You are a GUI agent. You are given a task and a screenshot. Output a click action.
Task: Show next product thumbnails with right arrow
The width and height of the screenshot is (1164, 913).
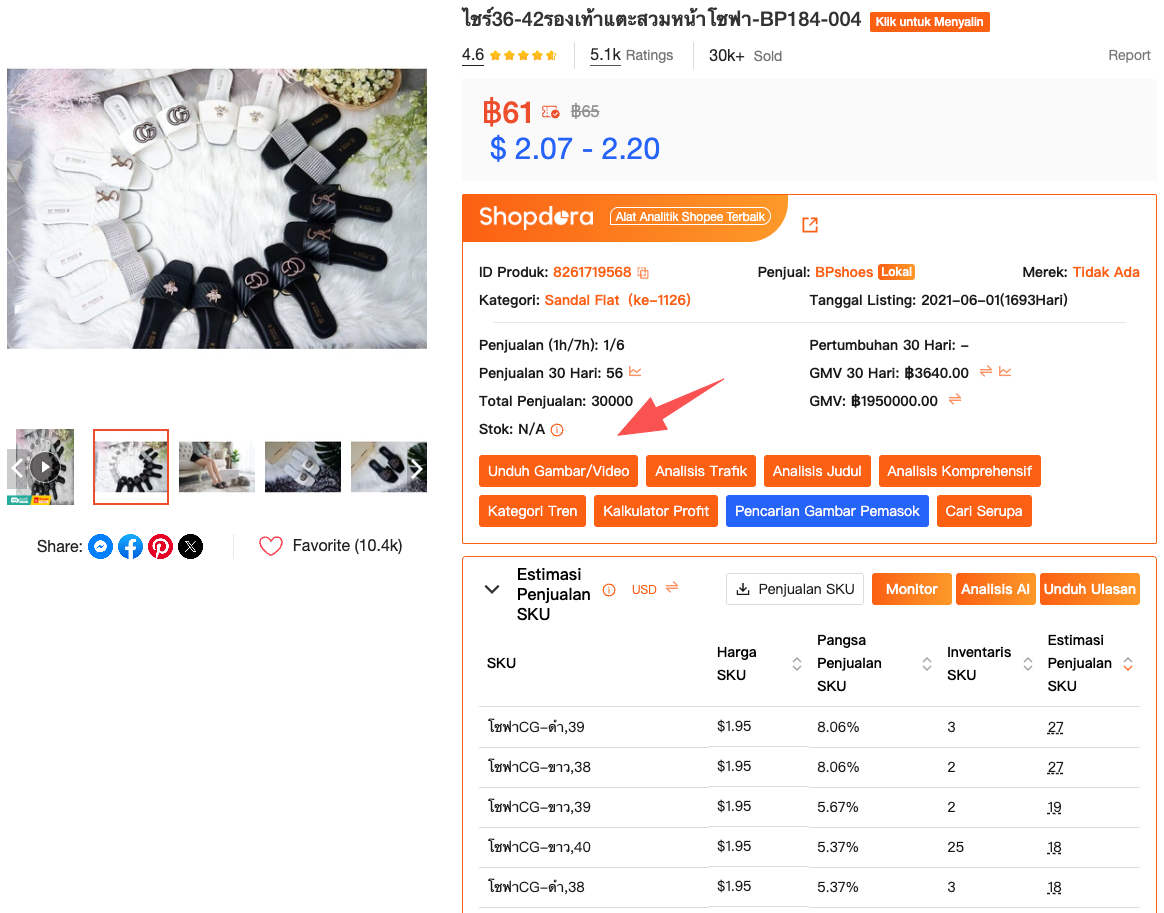pyautogui.click(x=418, y=468)
